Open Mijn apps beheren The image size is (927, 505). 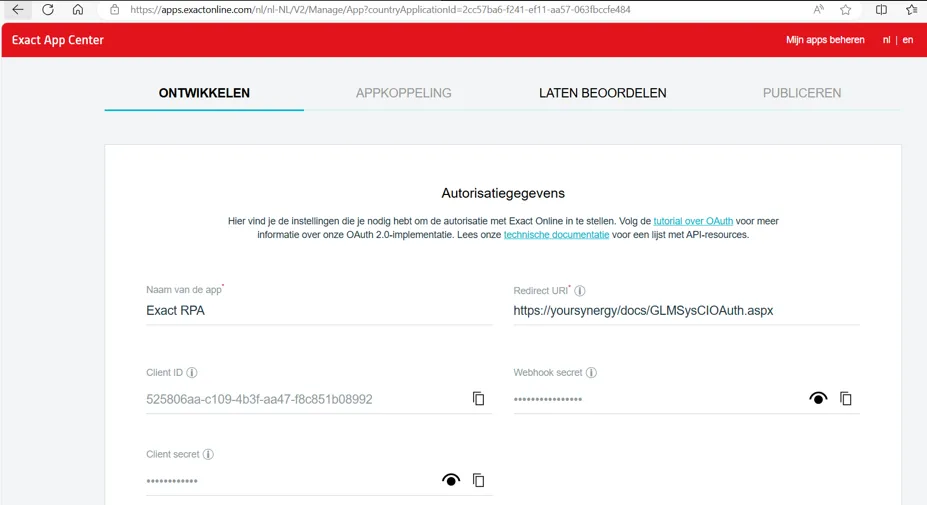click(x=825, y=40)
